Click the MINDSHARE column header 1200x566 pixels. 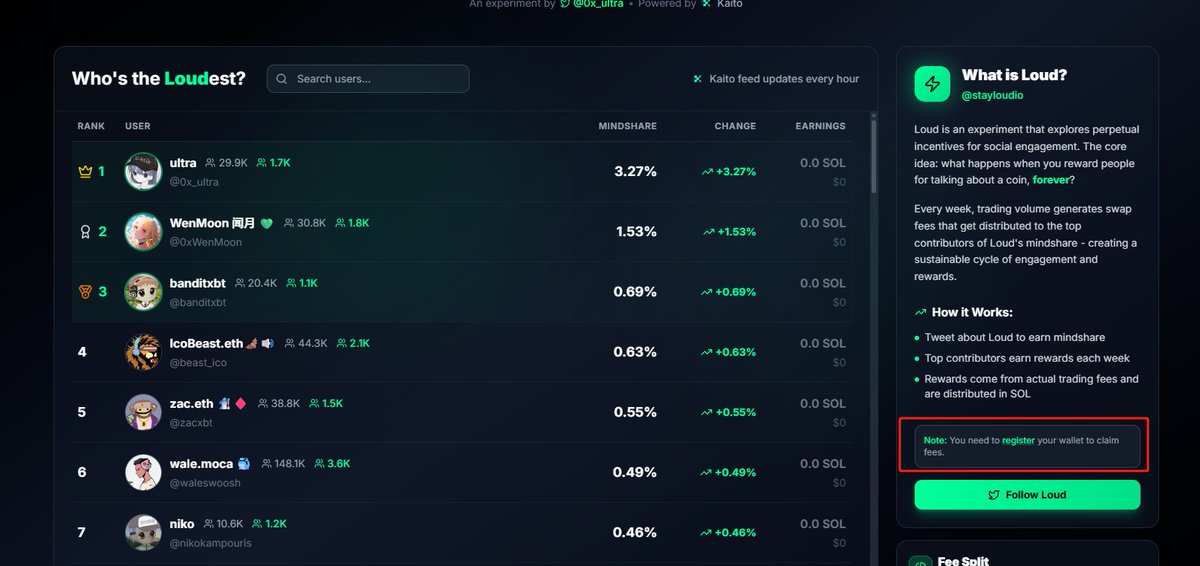(627, 126)
